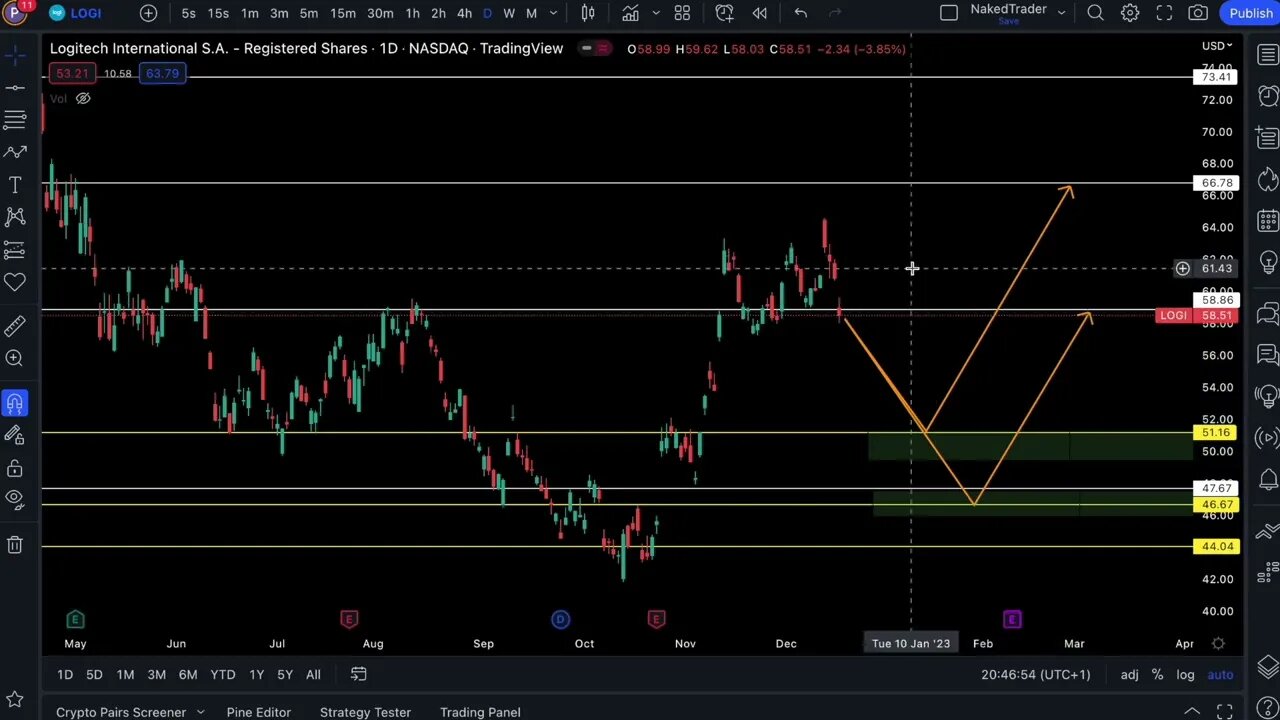The image size is (1280, 720).
Task: Open the Strategy Tester tab
Action: point(365,712)
